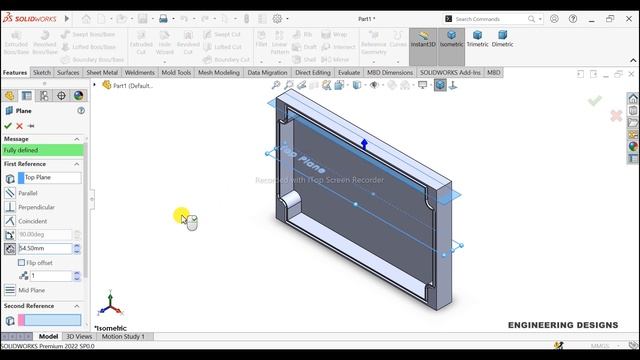Image resolution: width=640 pixels, height=360 pixels.
Task: Enable the Flip offset checkbox
Action: tap(21, 263)
